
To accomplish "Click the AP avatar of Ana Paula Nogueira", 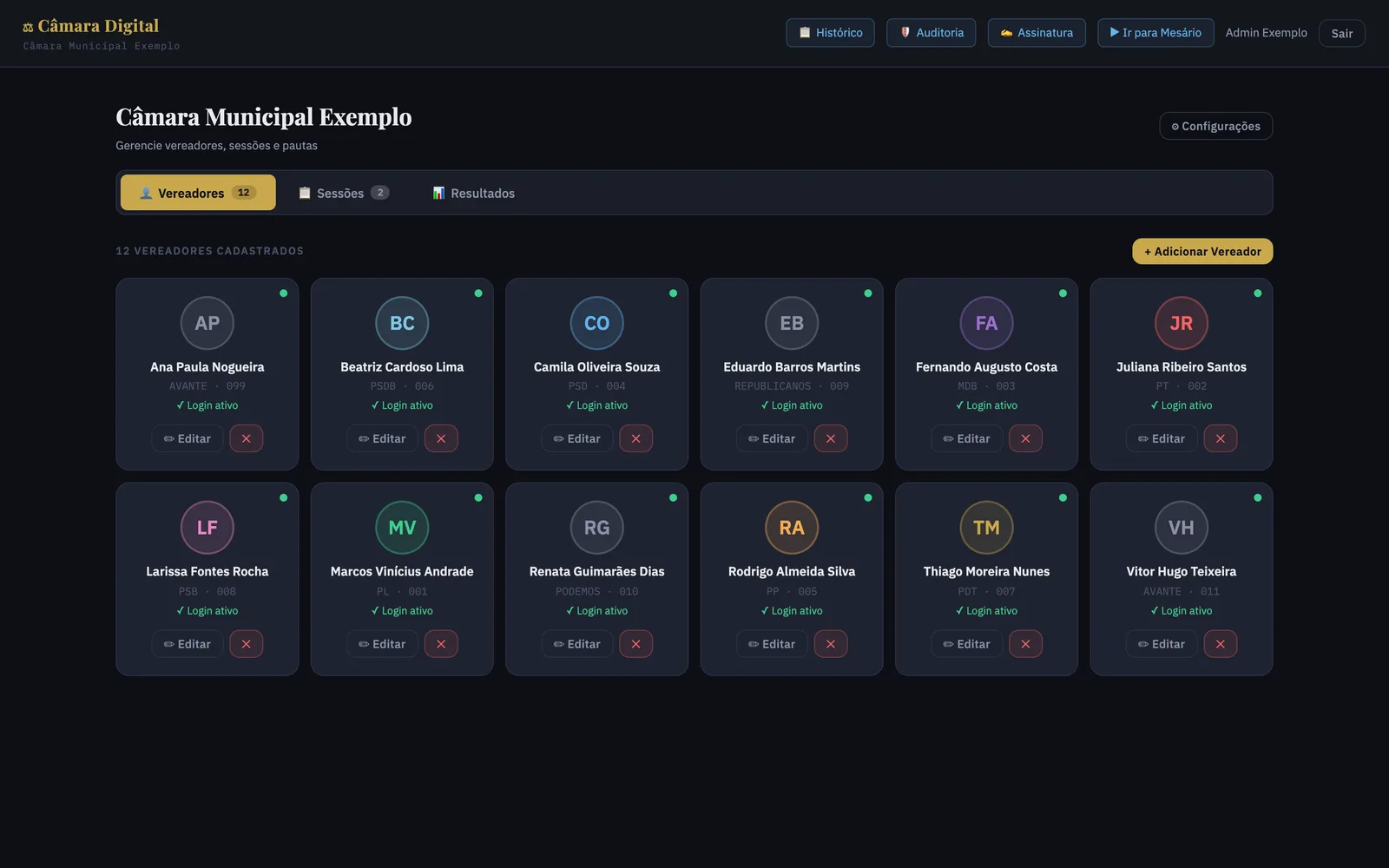I will pos(207,323).
